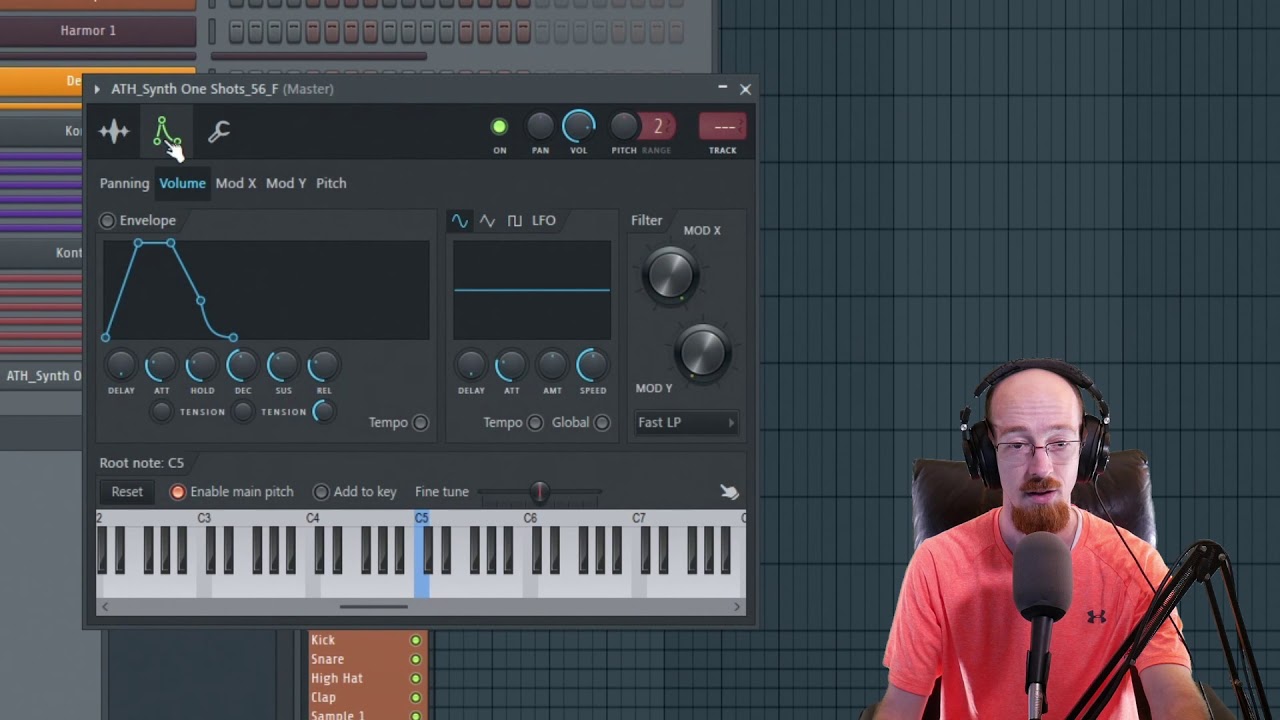Click the LFO DELAY knob

pyautogui.click(x=471, y=366)
